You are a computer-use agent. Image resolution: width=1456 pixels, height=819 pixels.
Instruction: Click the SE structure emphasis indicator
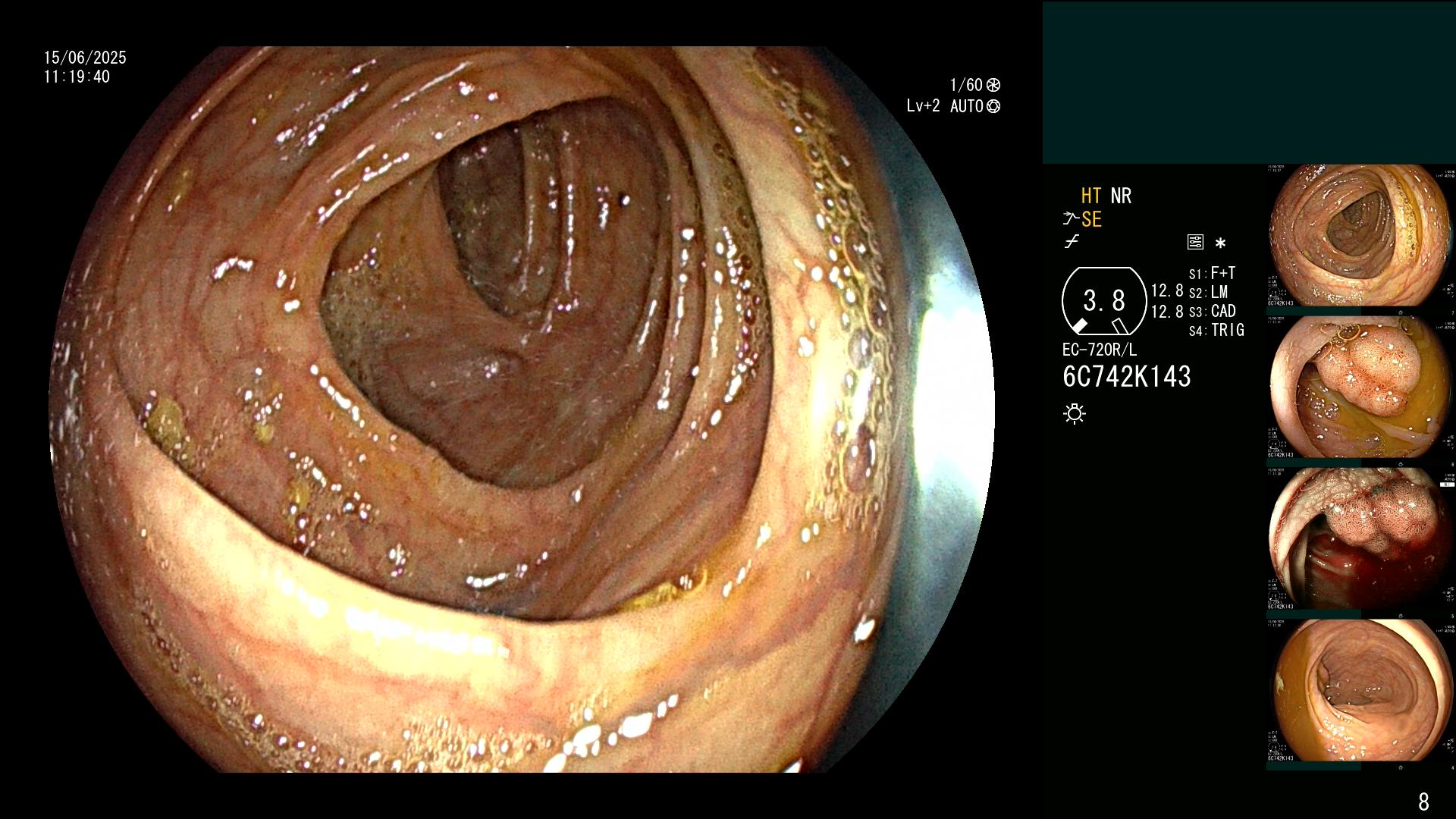click(1091, 220)
